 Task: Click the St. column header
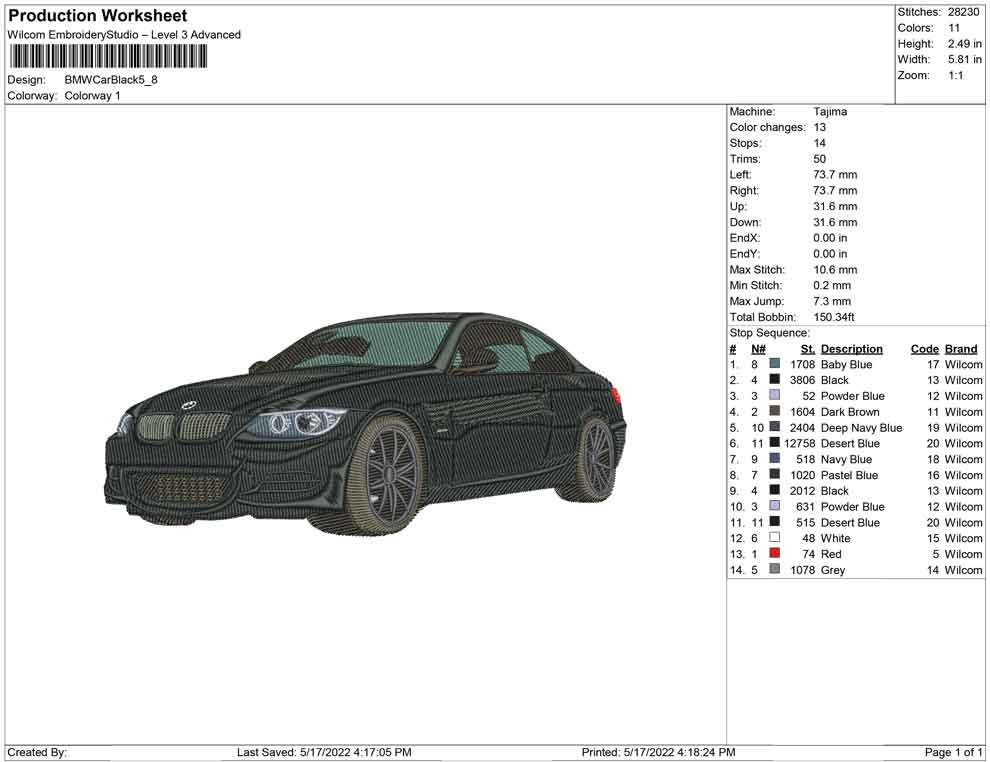click(x=807, y=349)
